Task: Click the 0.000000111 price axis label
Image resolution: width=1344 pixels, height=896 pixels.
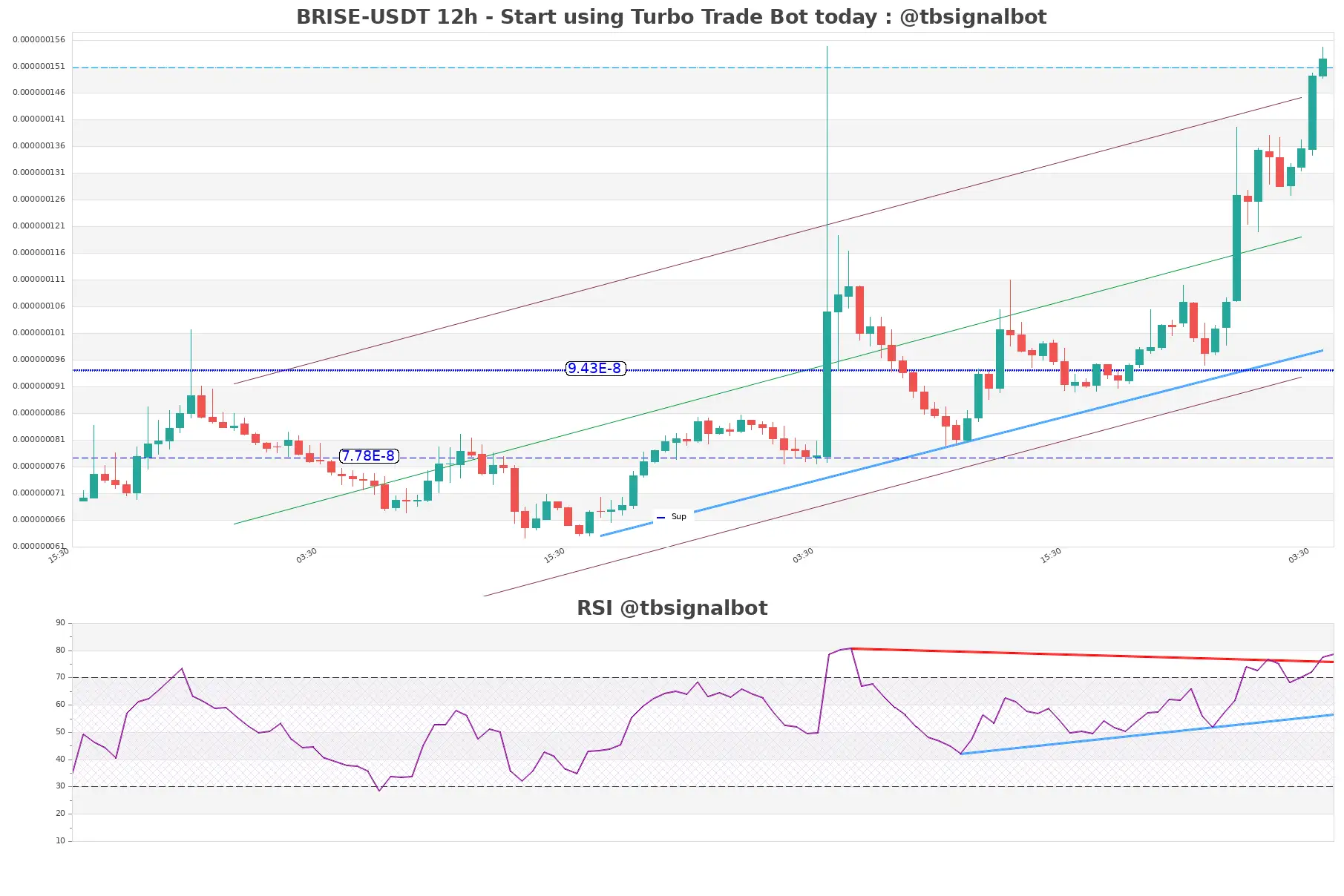Action: [x=39, y=279]
